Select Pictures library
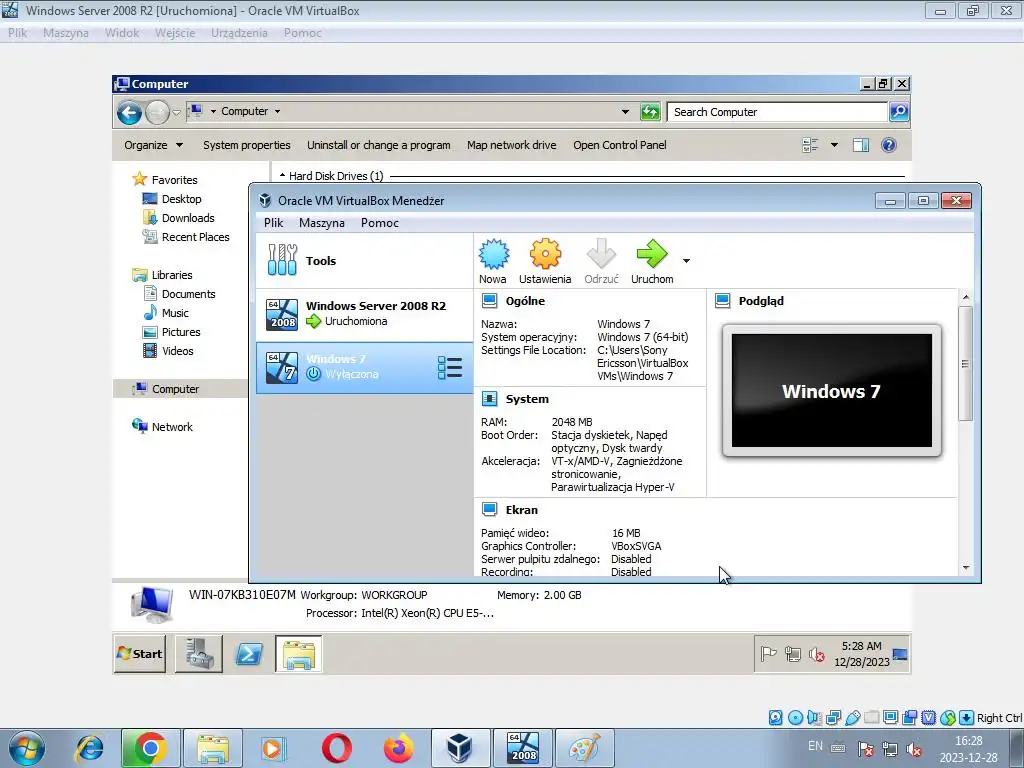The height and width of the screenshot is (768, 1024). pyautogui.click(x=171, y=332)
